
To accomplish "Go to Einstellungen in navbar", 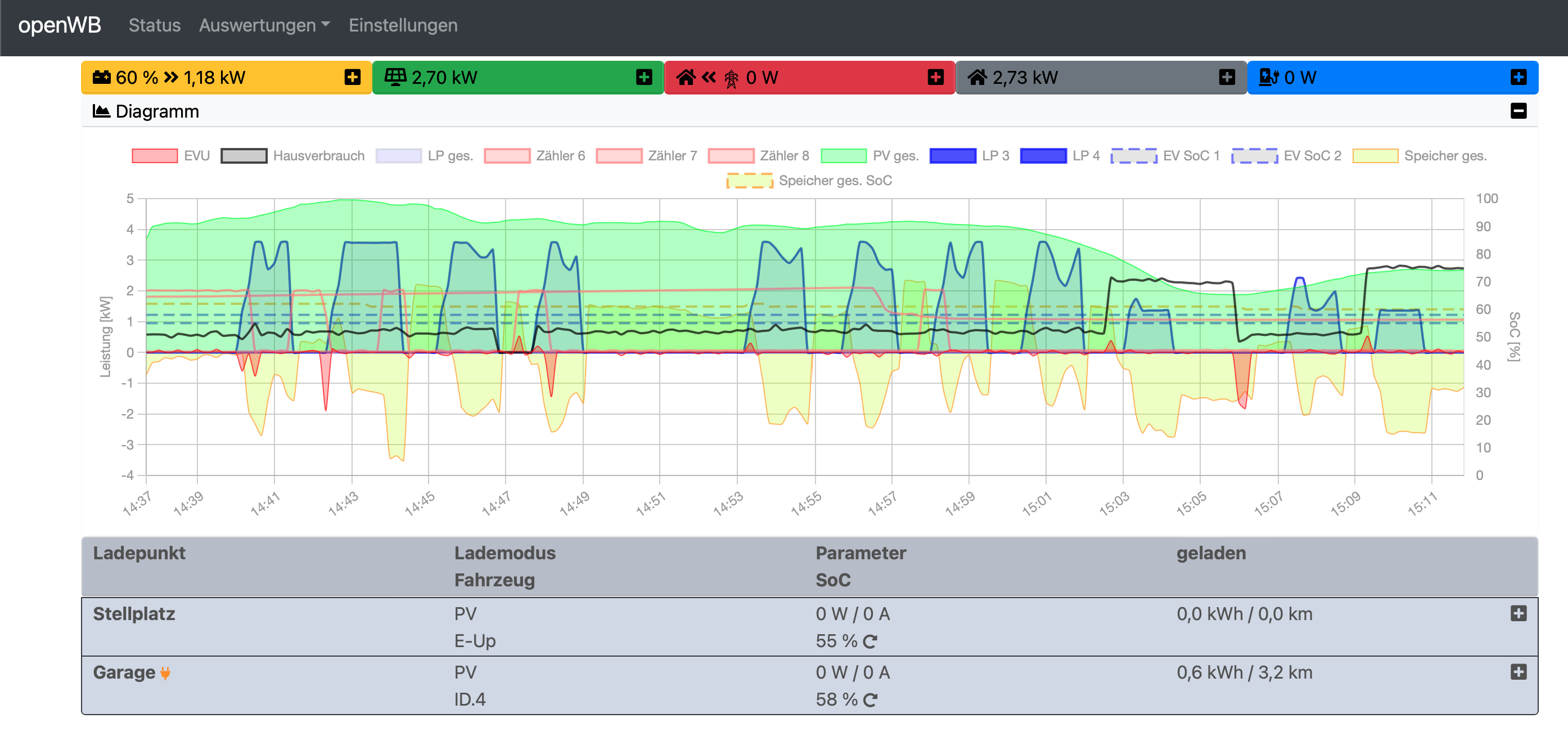I will coord(402,25).
